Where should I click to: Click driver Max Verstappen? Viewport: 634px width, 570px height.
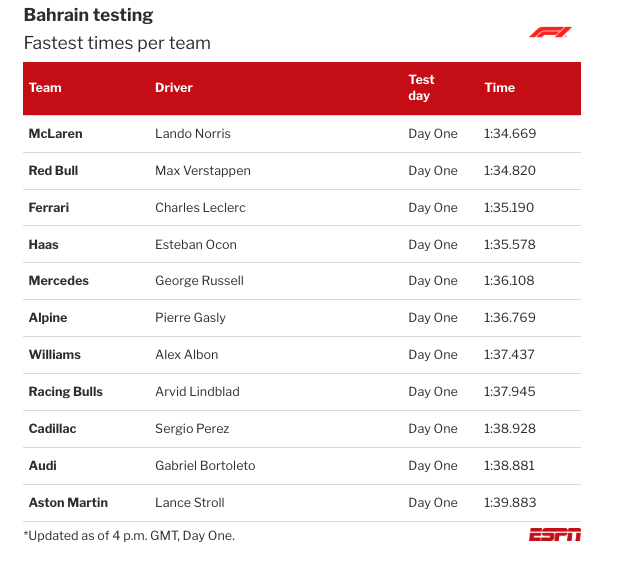[203, 171]
